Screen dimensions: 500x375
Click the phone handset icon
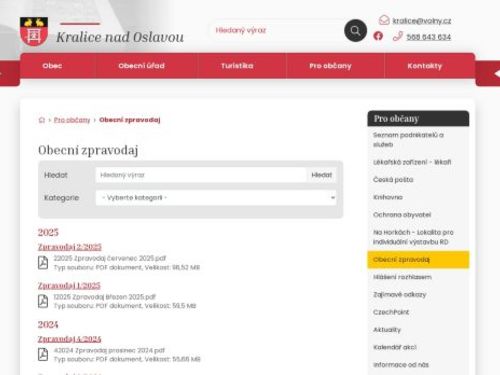click(x=398, y=36)
